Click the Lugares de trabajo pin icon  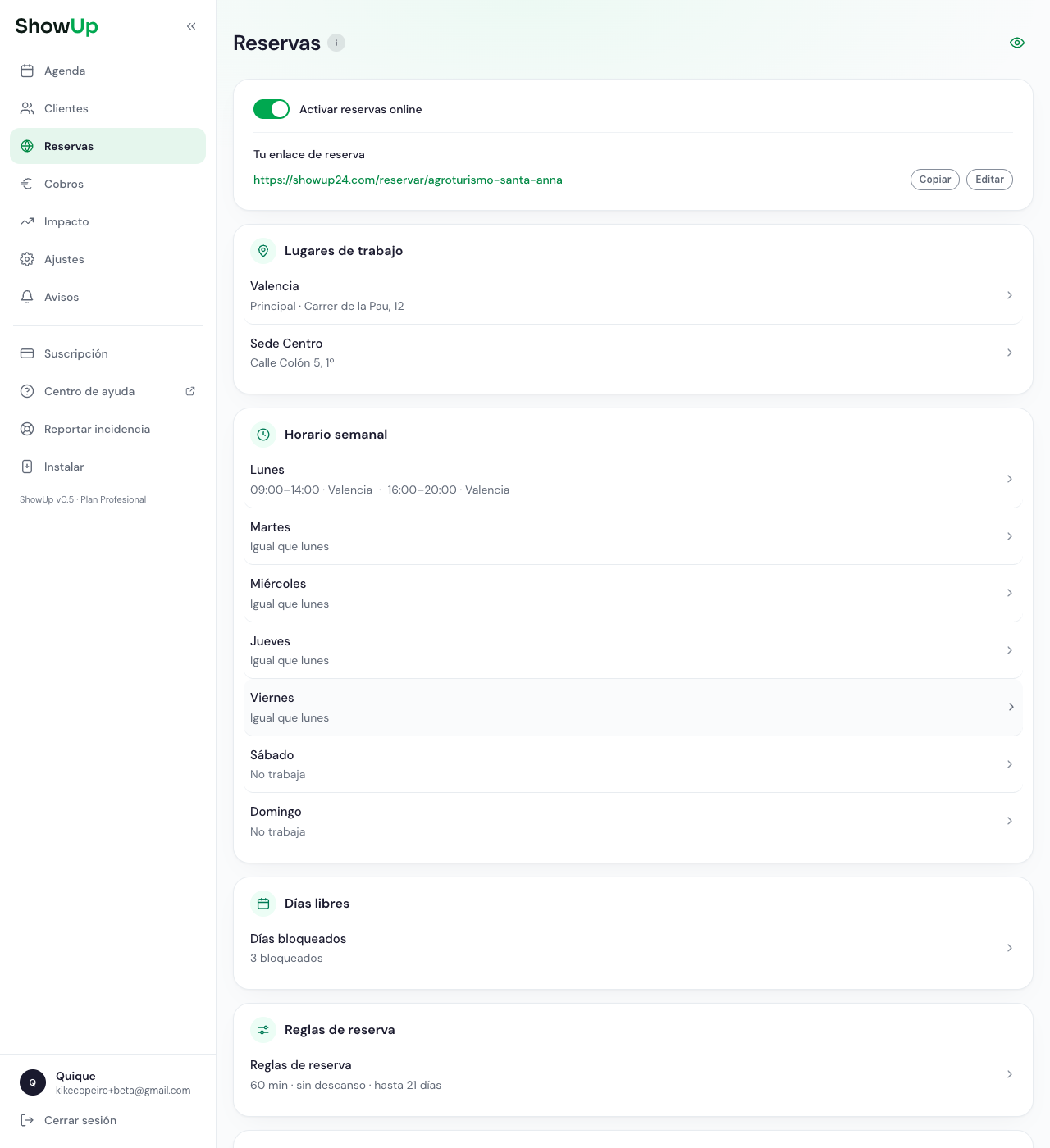click(263, 251)
